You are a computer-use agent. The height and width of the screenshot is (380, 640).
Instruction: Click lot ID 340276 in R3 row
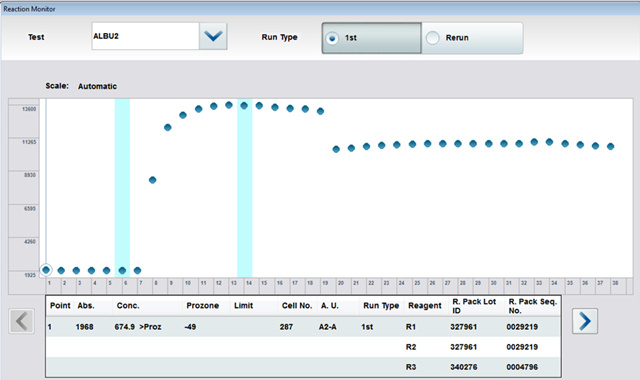point(464,367)
